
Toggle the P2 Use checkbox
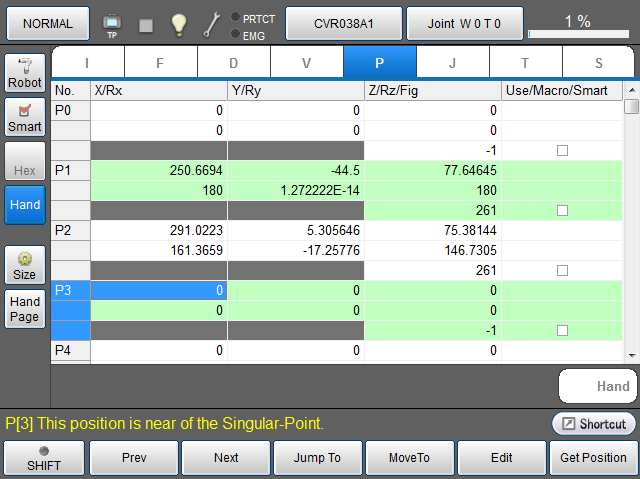click(x=562, y=270)
